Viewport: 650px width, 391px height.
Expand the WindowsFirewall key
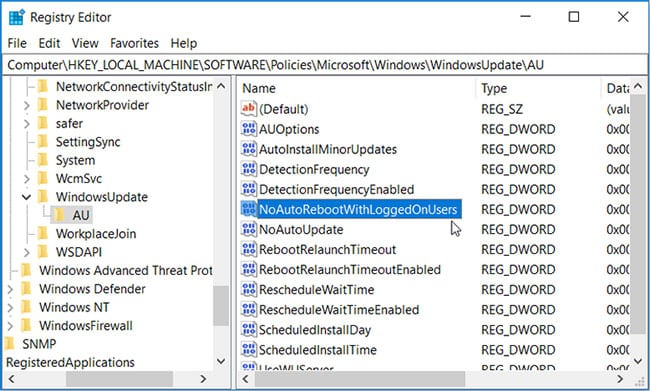[10, 326]
